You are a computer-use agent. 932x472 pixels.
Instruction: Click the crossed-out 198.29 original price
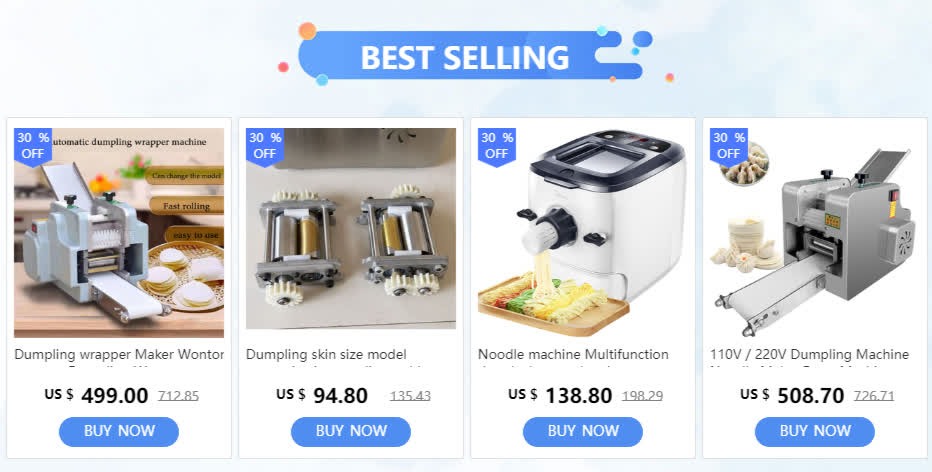642,396
